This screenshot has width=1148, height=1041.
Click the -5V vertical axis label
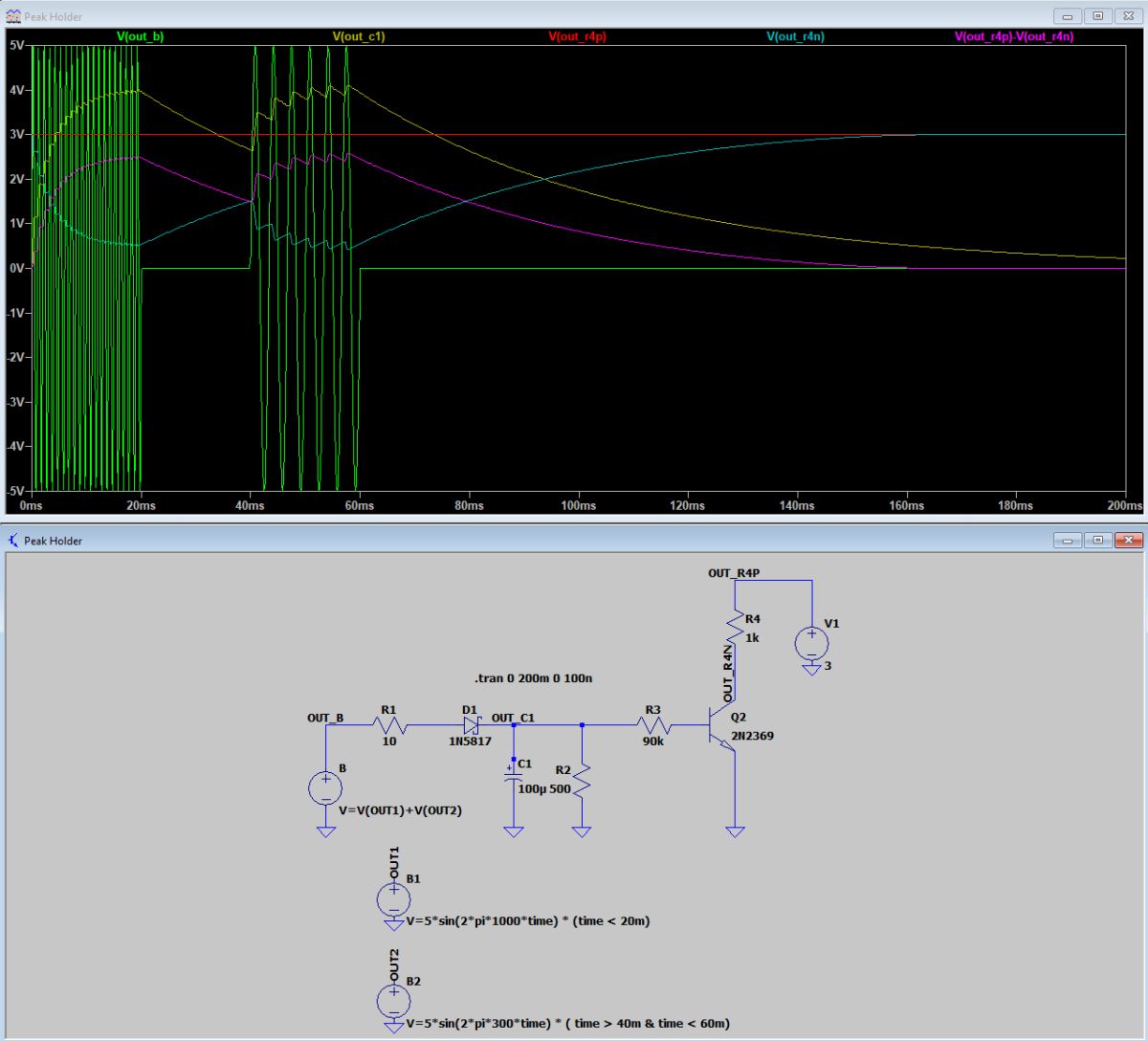coord(15,492)
